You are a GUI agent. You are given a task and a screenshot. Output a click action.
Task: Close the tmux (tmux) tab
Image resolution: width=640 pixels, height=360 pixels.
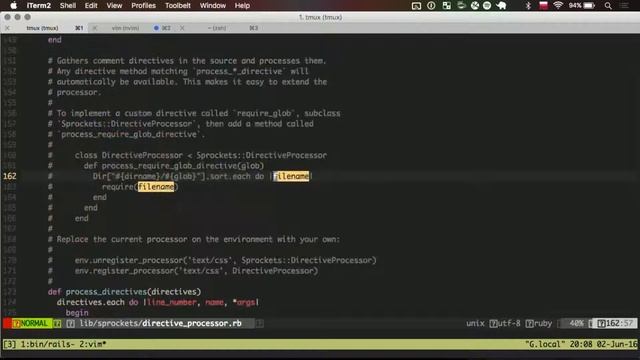pos(7,28)
